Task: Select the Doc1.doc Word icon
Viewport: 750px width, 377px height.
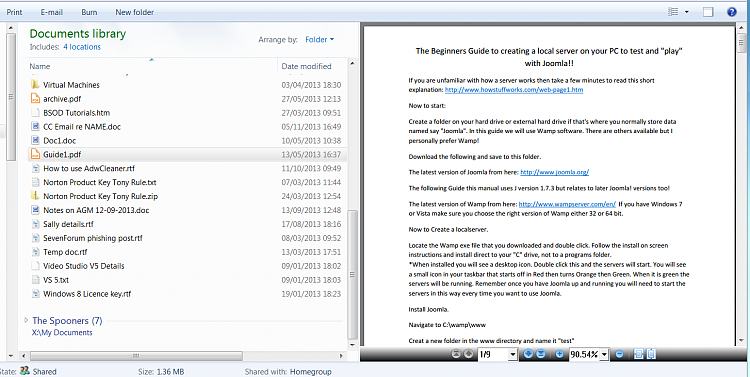Action: pyautogui.click(x=35, y=140)
